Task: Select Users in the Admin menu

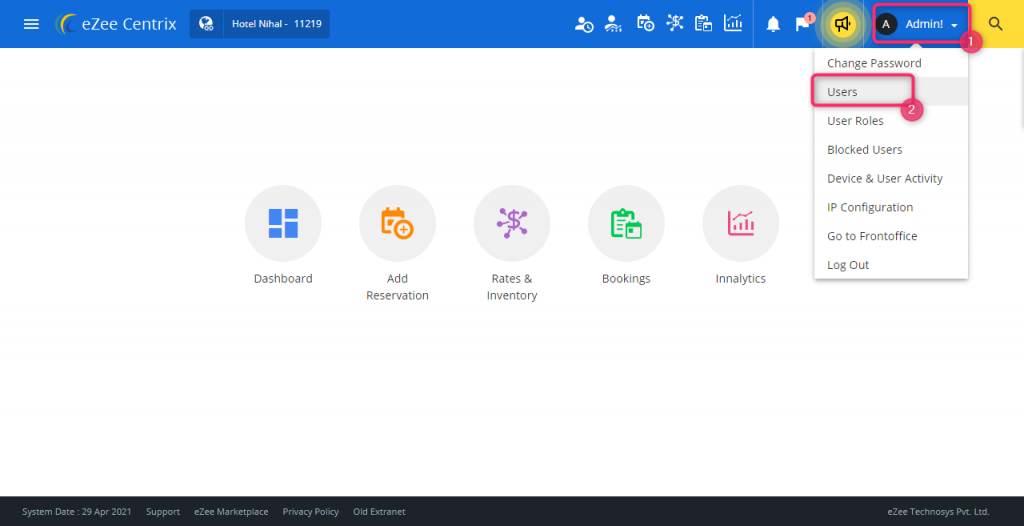Action: (891, 92)
